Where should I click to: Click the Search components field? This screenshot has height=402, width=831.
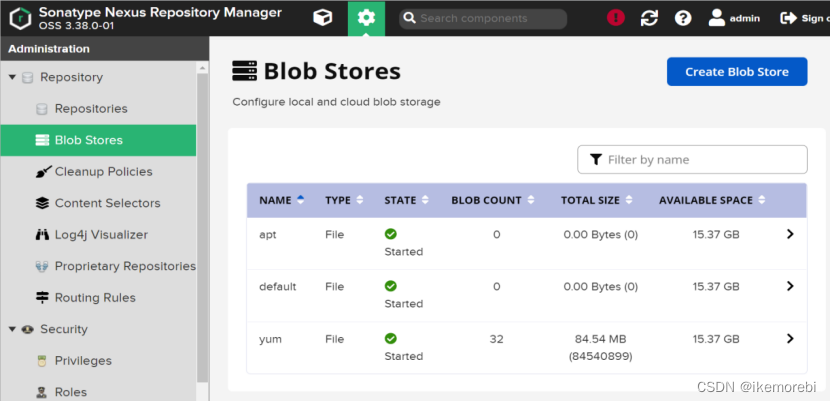[483, 19]
